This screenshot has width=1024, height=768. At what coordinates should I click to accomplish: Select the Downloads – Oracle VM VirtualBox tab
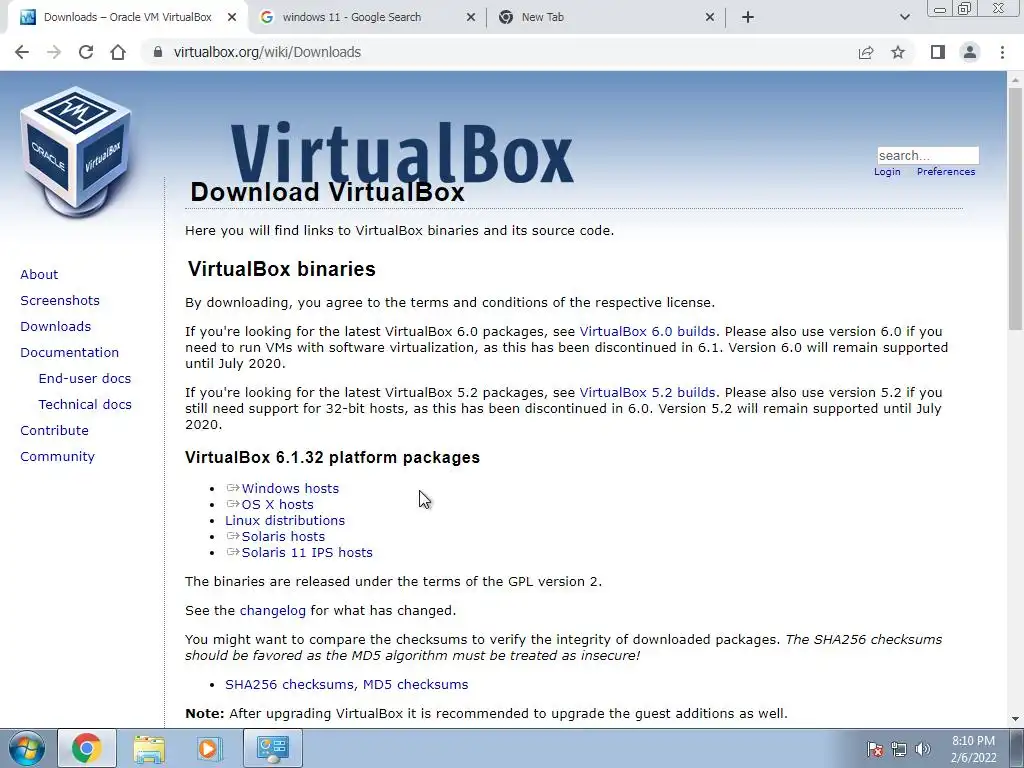click(x=129, y=18)
